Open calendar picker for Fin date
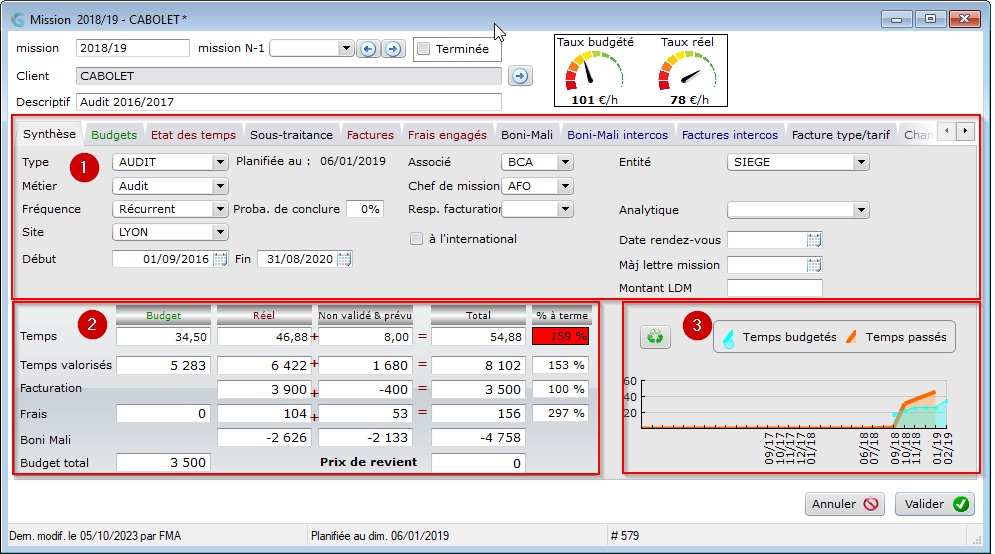 click(x=344, y=259)
